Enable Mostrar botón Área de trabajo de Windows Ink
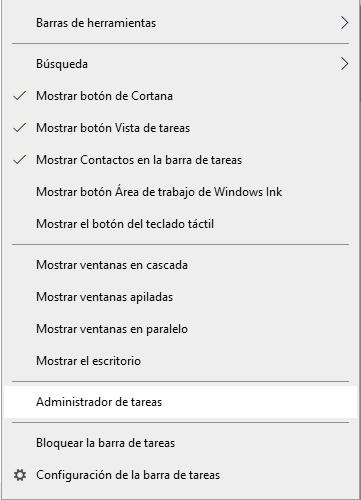Image resolution: width=361 pixels, height=500 pixels. (x=180, y=192)
